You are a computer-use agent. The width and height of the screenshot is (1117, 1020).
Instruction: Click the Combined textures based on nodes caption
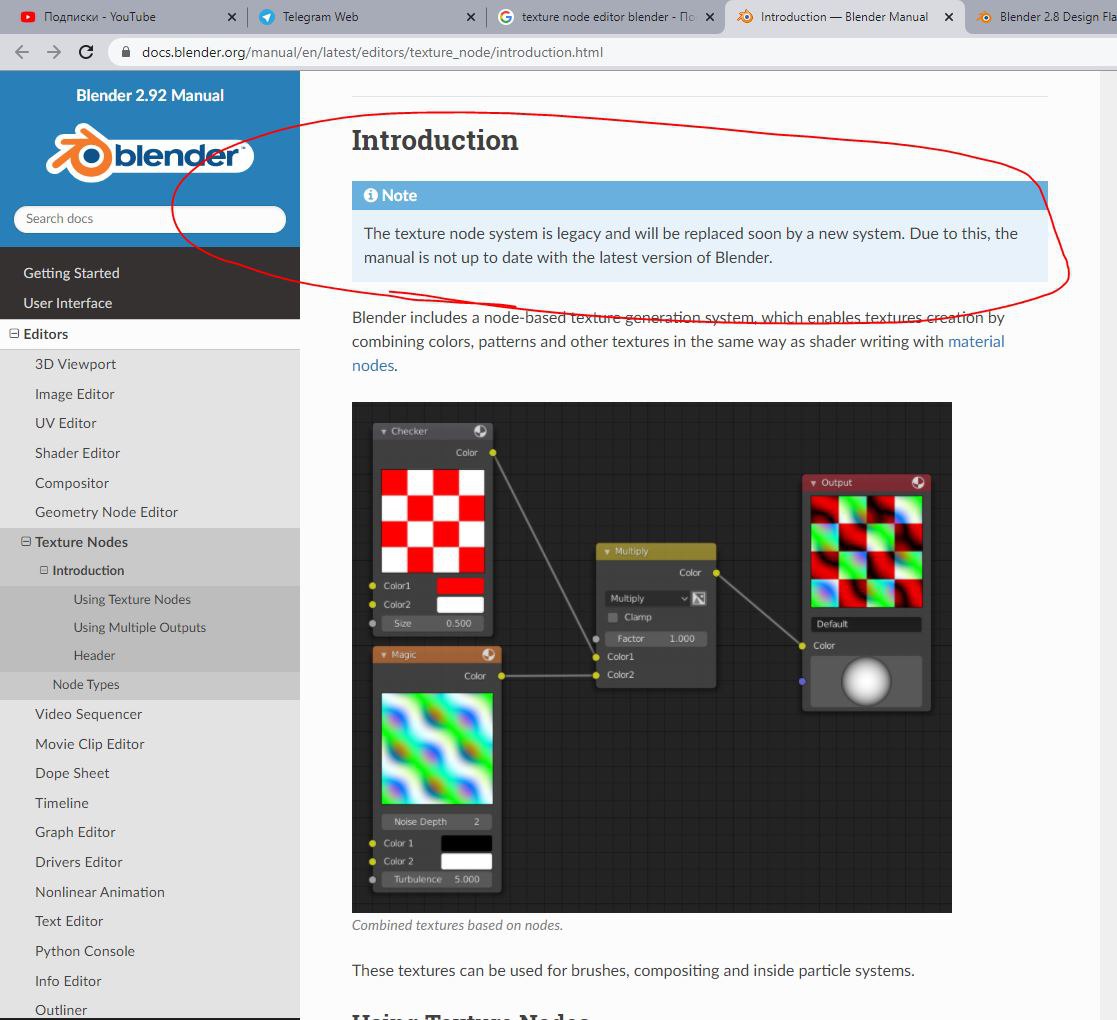pos(457,925)
